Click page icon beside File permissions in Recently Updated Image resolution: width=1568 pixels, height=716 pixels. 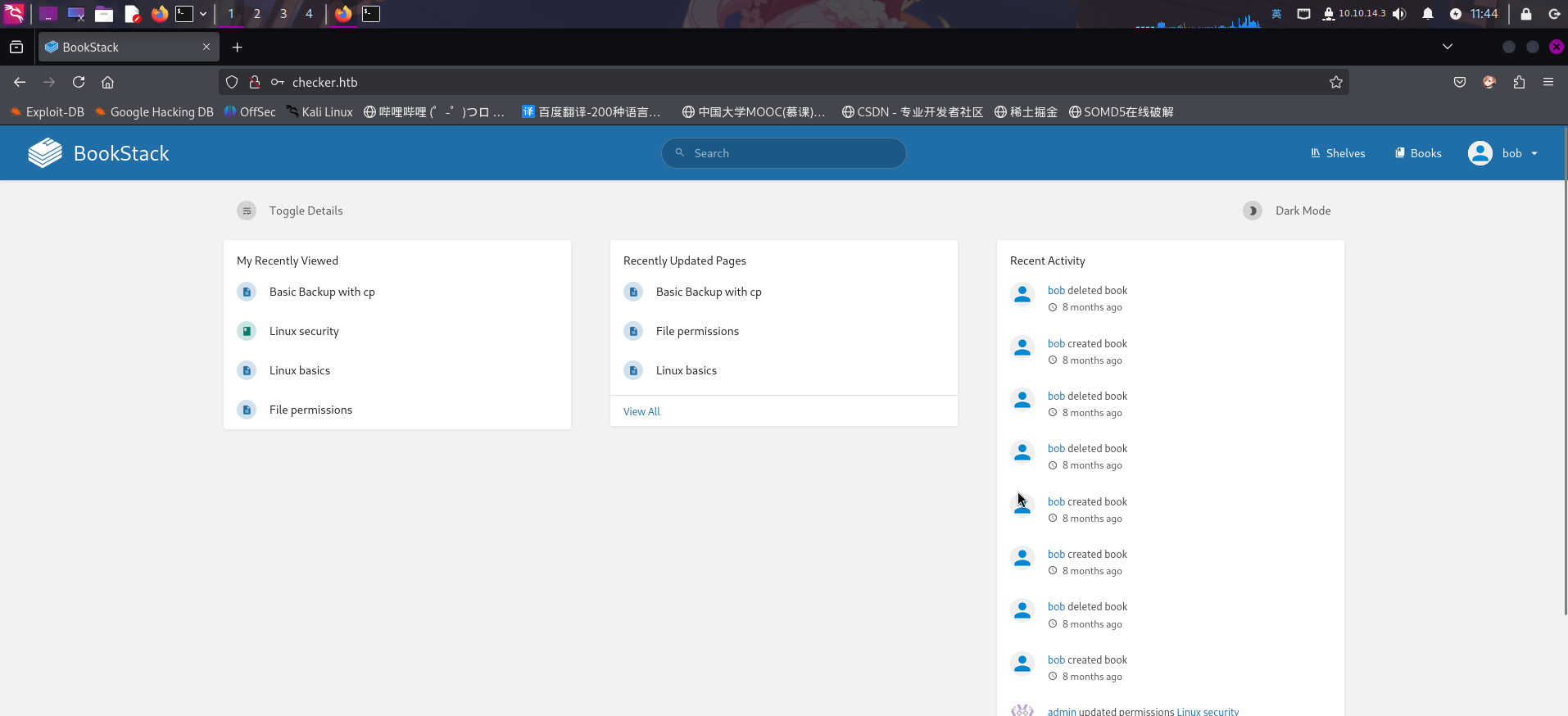coord(633,331)
